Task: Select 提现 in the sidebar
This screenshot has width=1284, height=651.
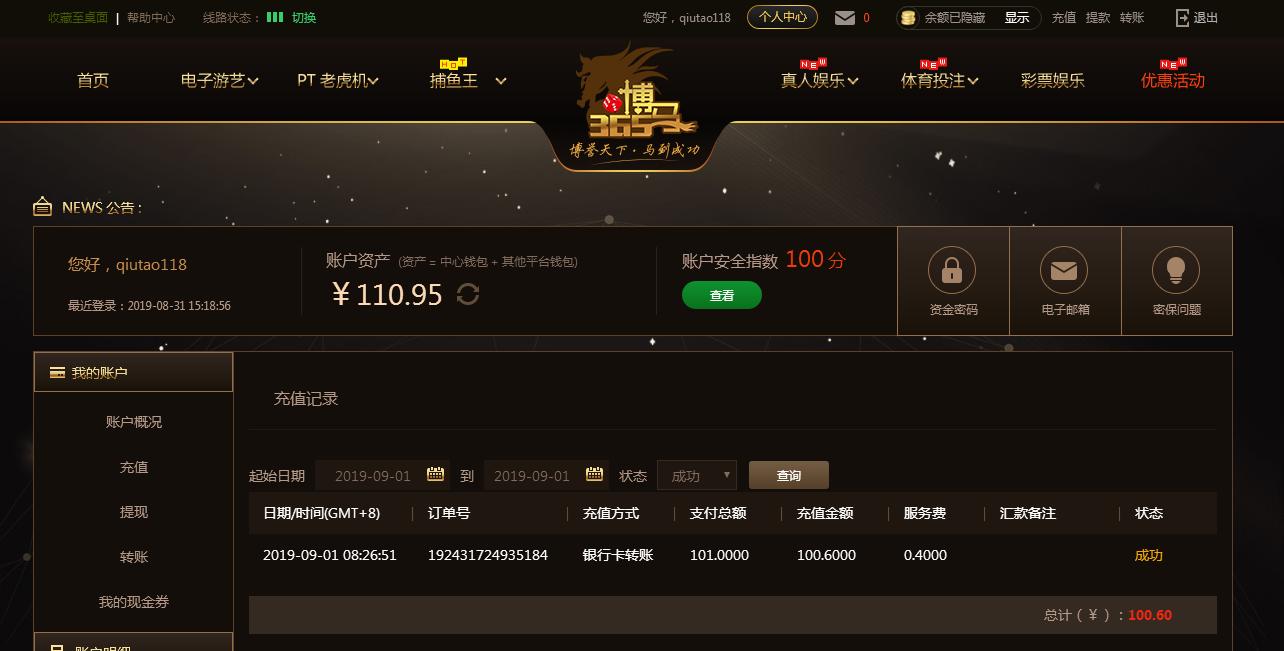Action: pyautogui.click(x=134, y=512)
